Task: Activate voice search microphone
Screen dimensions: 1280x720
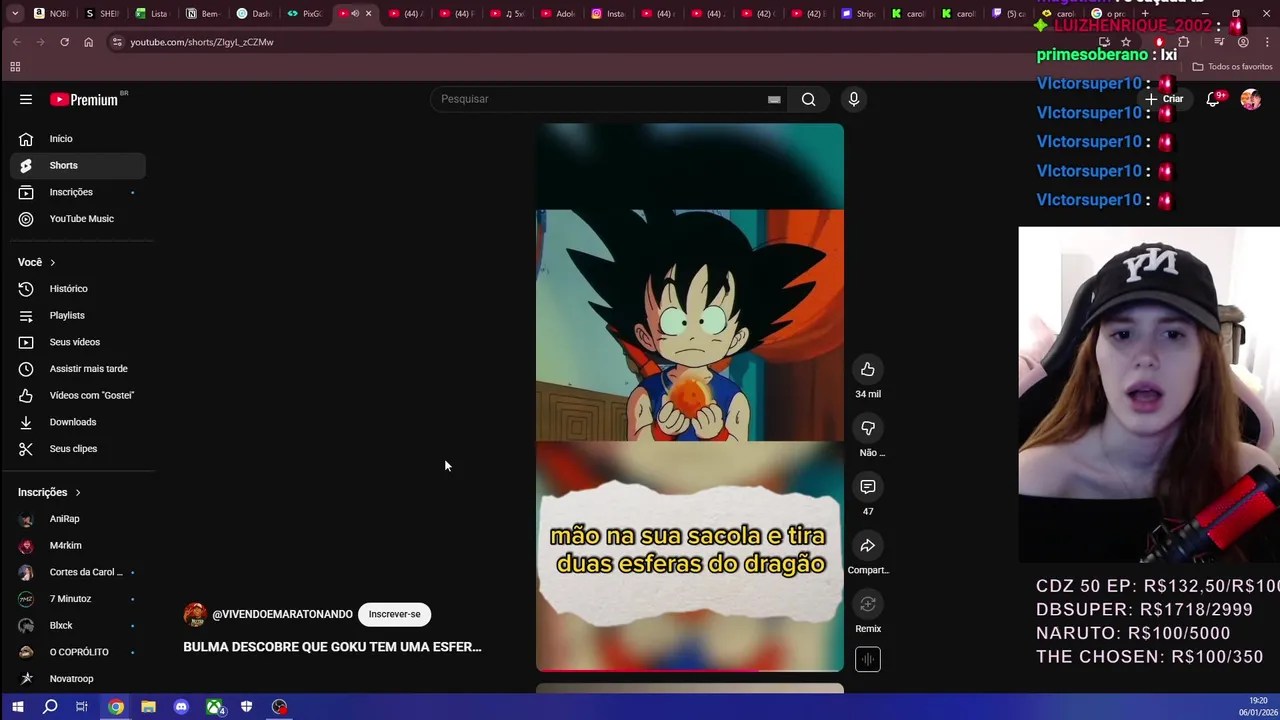Action: tap(853, 99)
